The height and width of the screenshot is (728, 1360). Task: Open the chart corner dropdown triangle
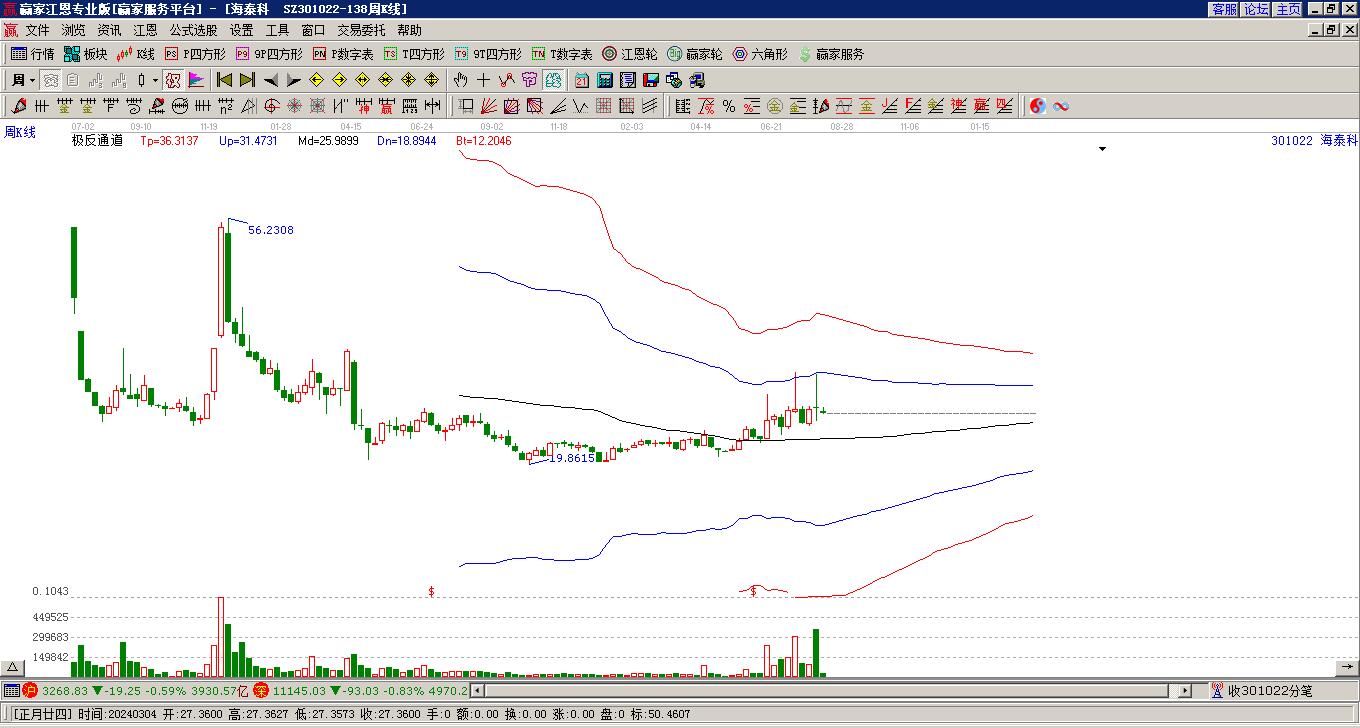click(1102, 149)
